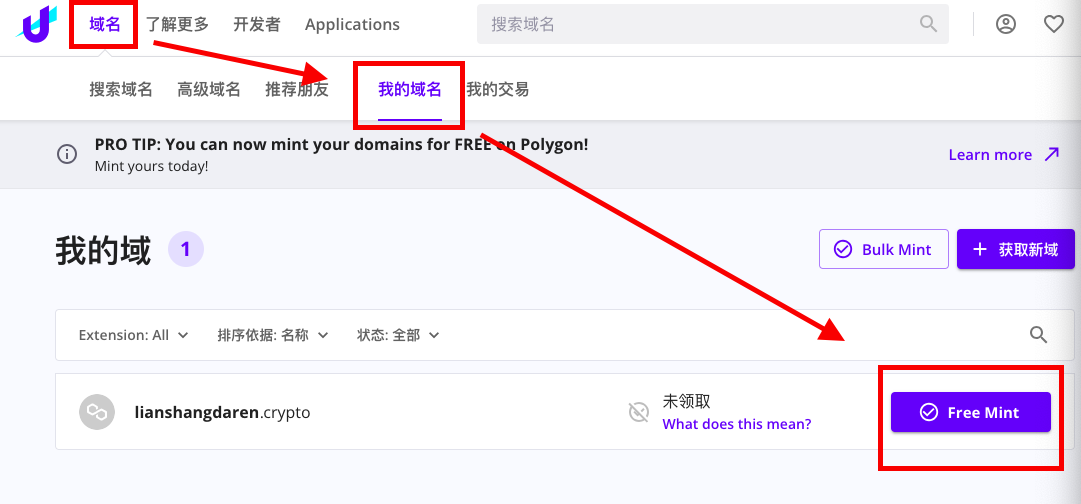Click the magnifier in the 搜索域名 bar
This screenshot has width=1081, height=504.
[x=928, y=25]
